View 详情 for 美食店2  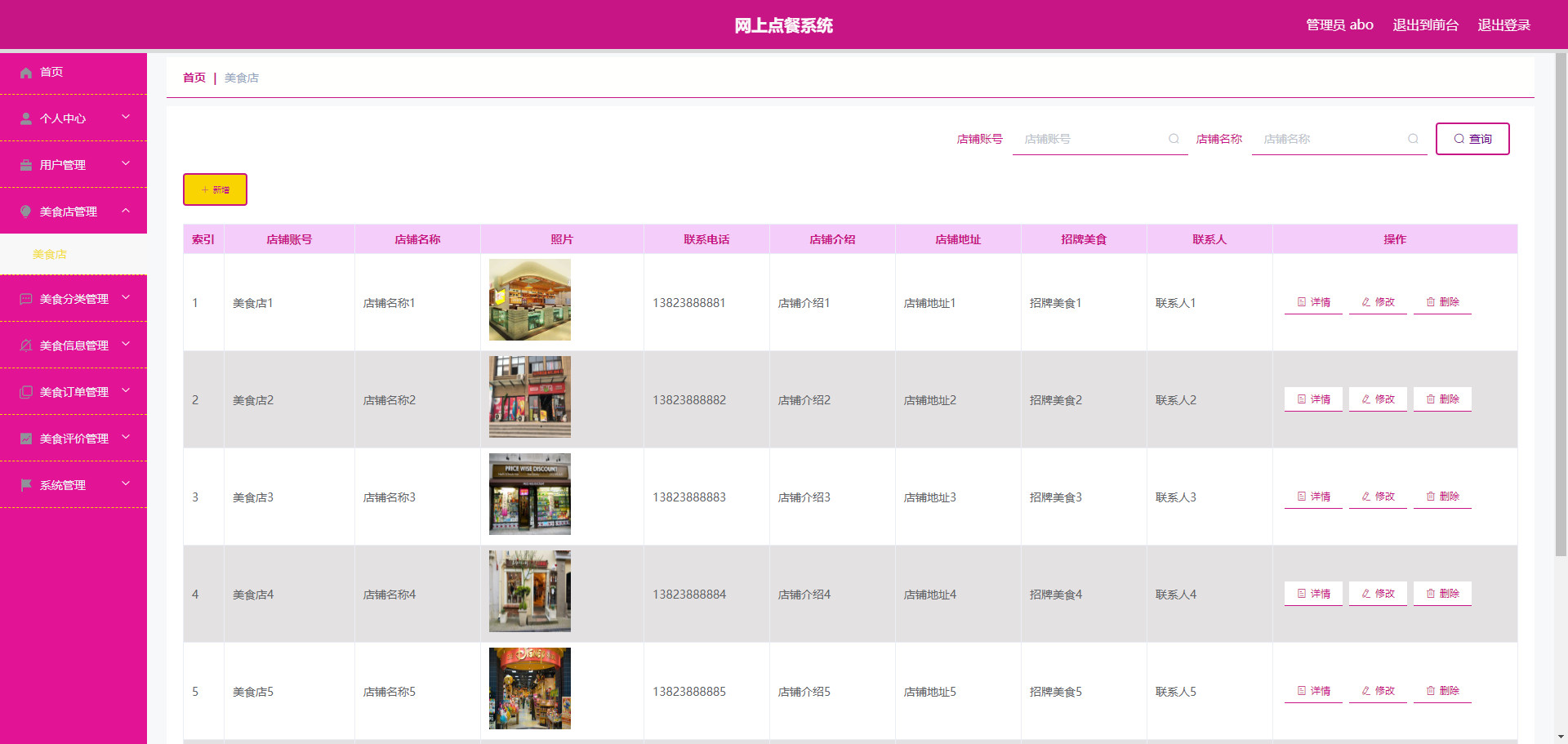tap(1313, 399)
